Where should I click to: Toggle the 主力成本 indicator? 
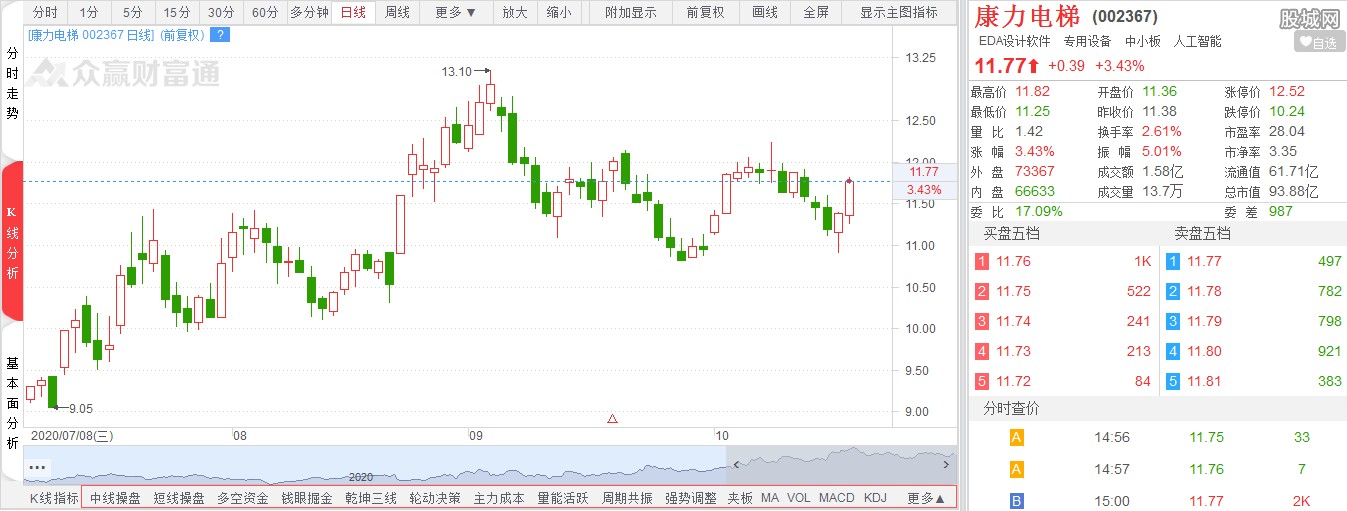[x=499, y=498]
